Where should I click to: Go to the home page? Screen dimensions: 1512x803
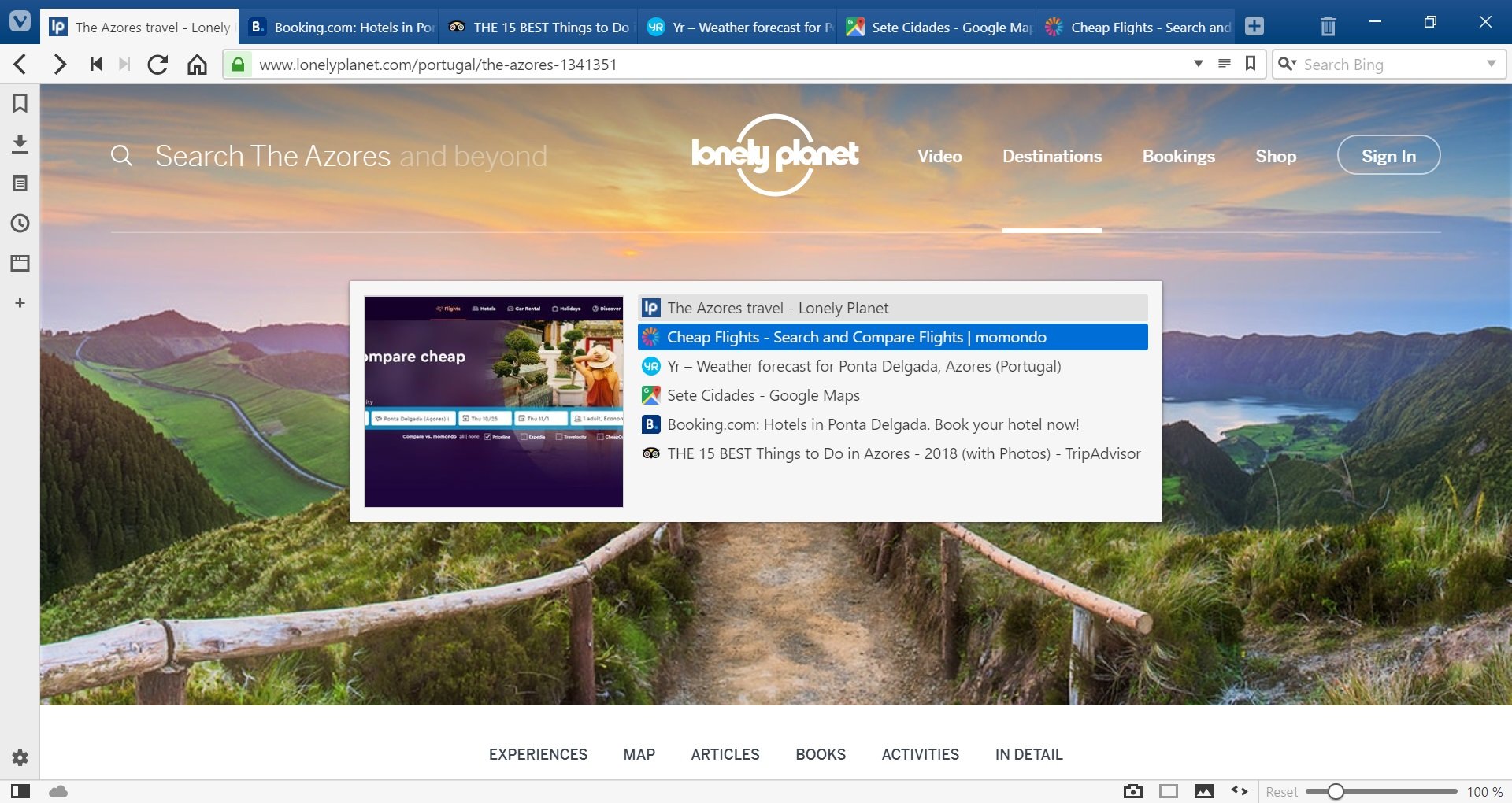click(x=197, y=65)
